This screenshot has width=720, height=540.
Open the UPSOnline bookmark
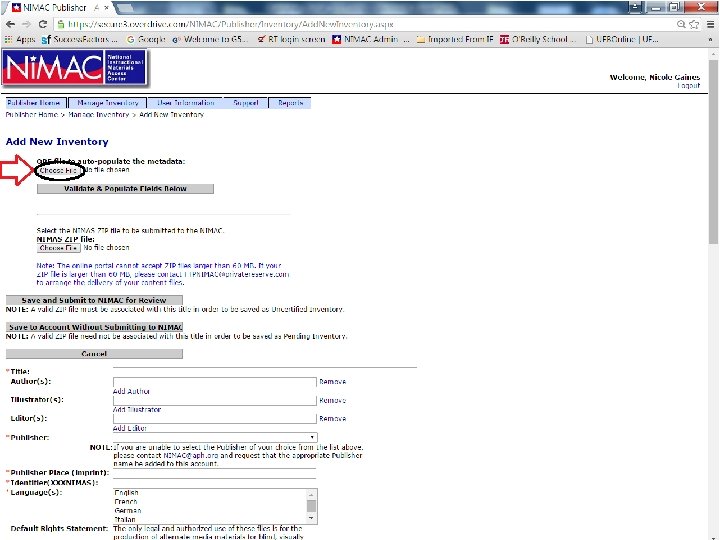622,39
